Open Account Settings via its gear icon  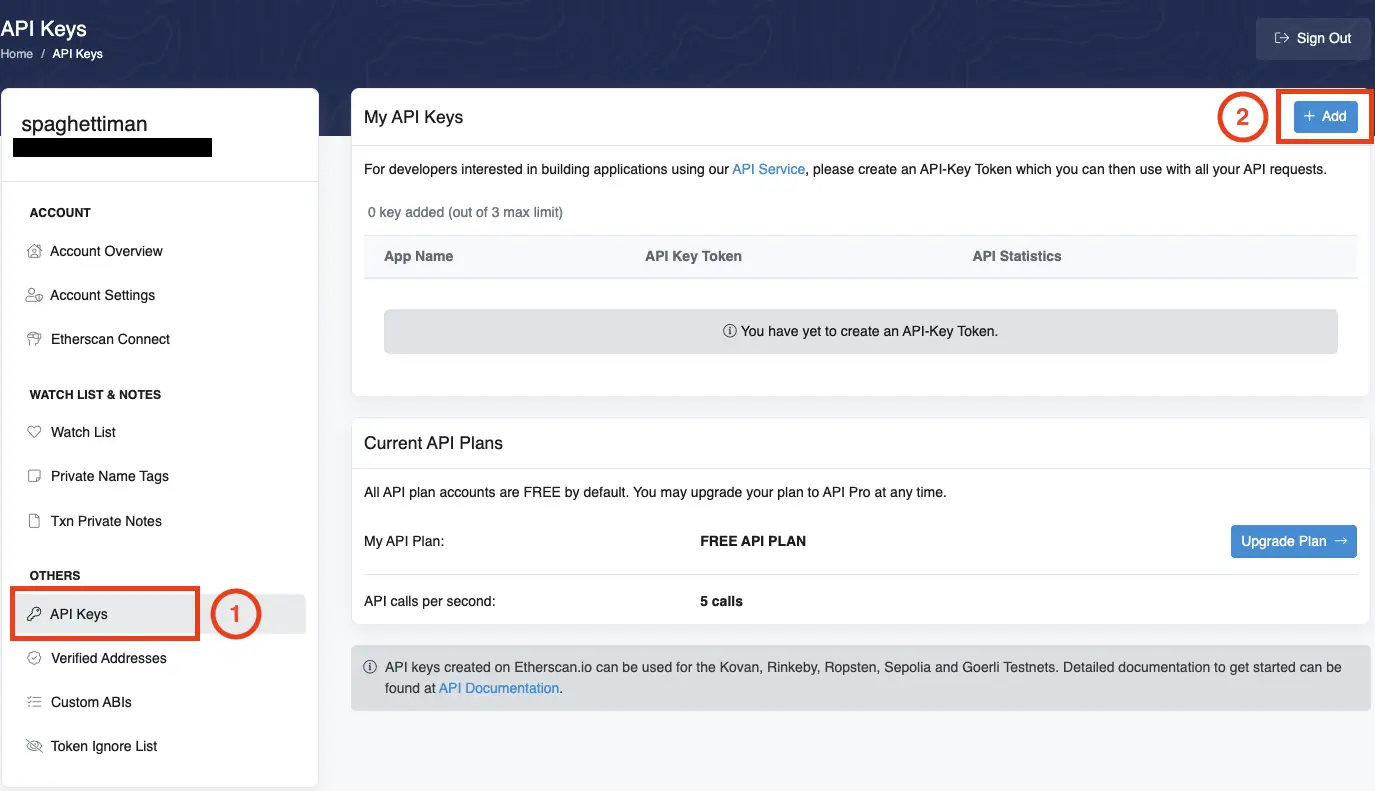tap(35, 295)
